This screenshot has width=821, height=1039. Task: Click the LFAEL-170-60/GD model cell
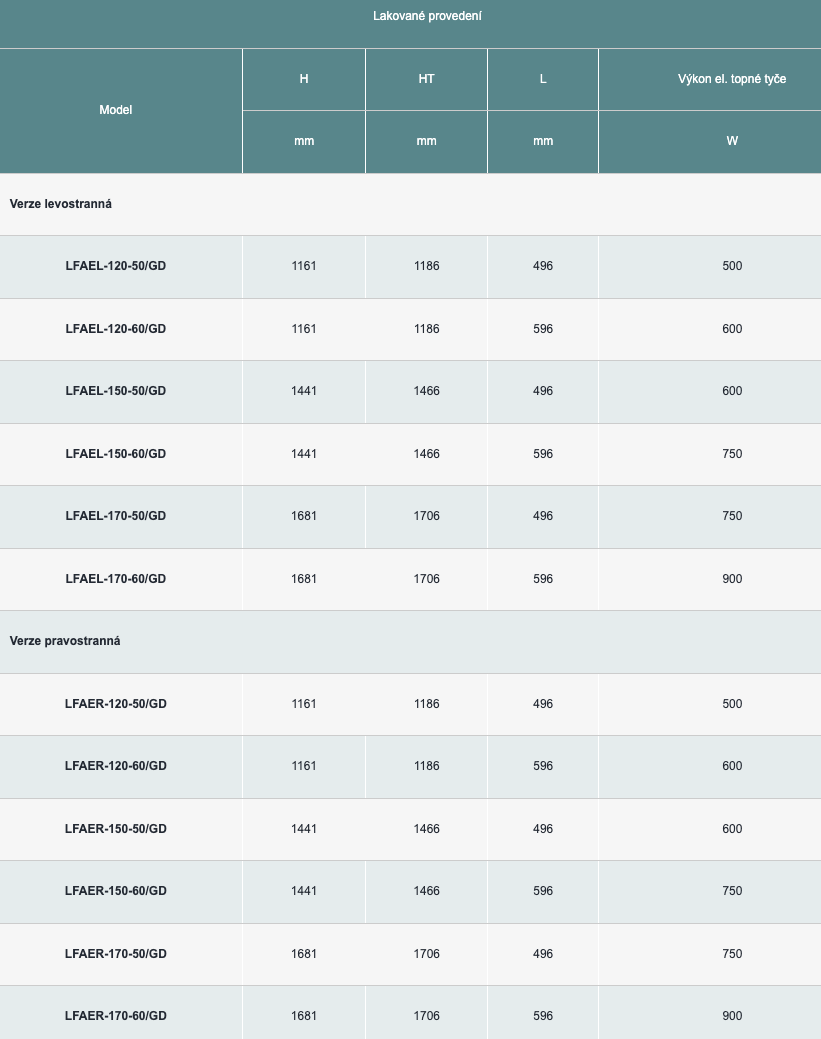point(116,579)
